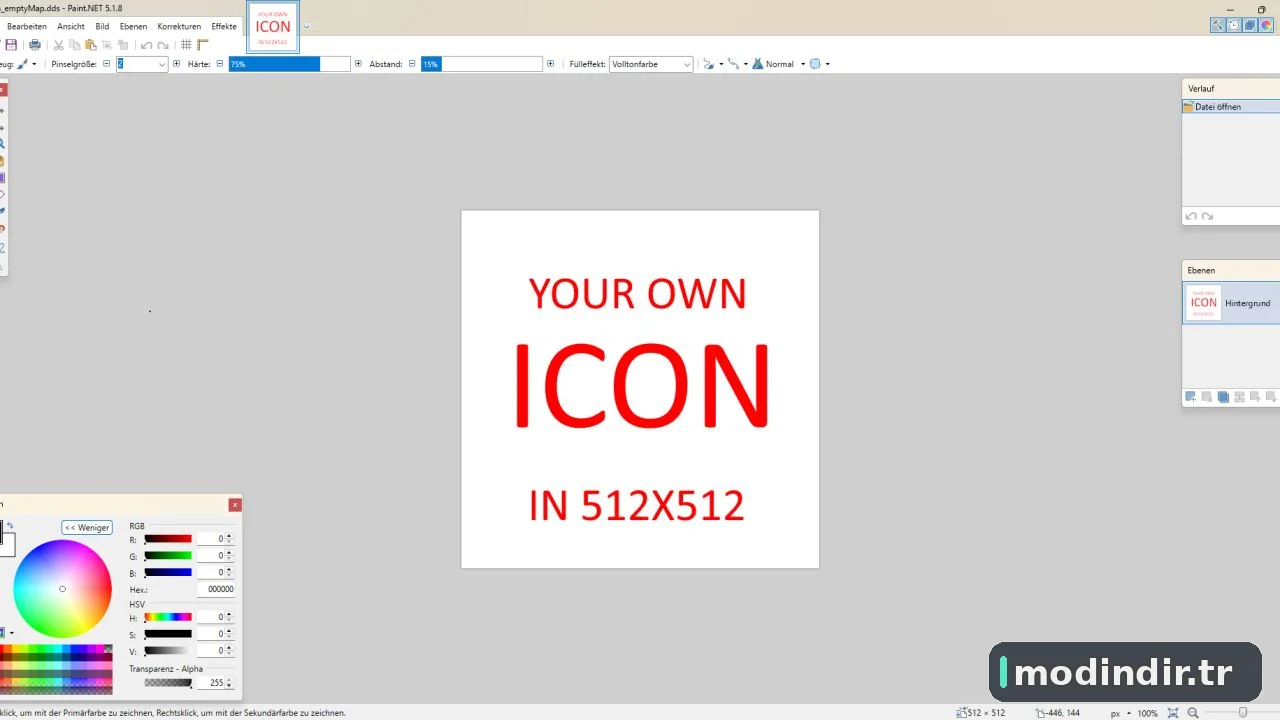Open the selection clipping mode dropdown
1280x720 pixels.
[x=819, y=64]
